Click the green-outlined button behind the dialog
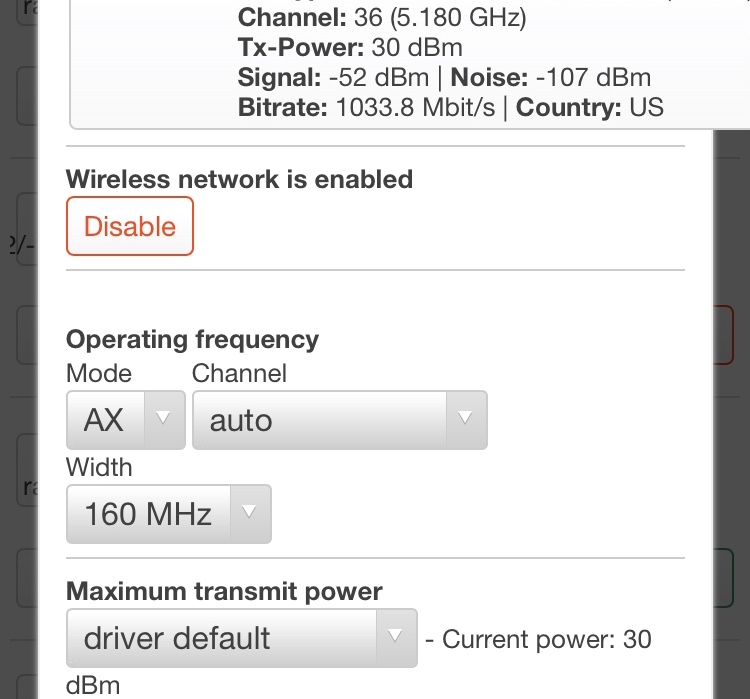The image size is (750, 699). pos(723,578)
